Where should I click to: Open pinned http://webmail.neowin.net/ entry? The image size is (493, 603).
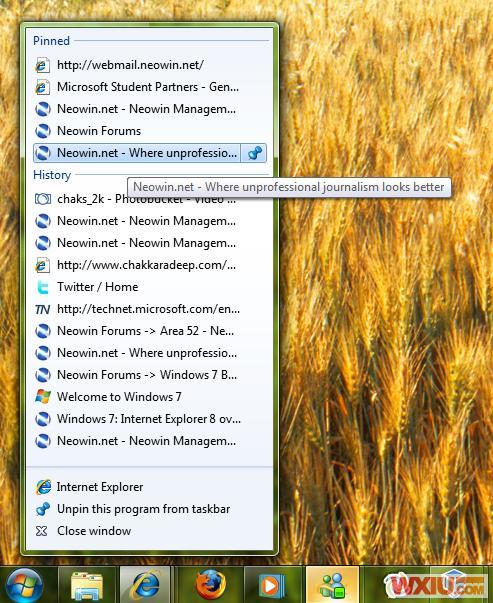pyautogui.click(x=150, y=65)
